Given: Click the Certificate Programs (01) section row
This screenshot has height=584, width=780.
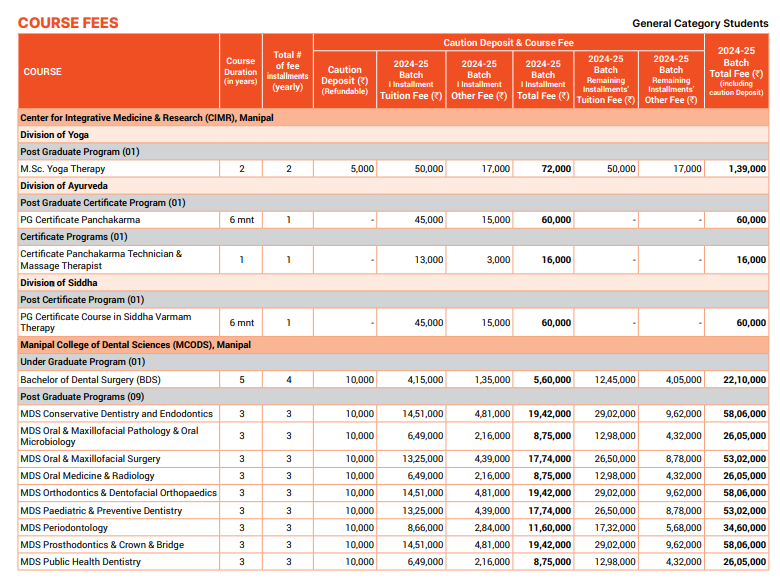Looking at the screenshot, I should (393, 237).
